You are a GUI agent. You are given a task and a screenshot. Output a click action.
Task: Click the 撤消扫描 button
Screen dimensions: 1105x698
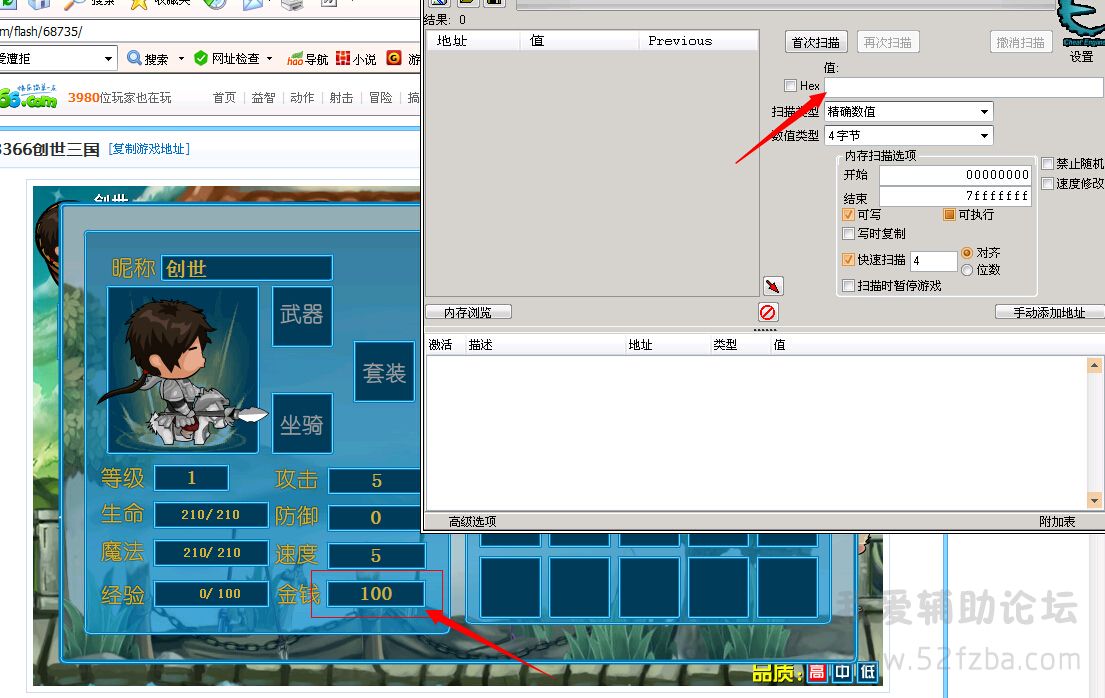(x=1020, y=42)
